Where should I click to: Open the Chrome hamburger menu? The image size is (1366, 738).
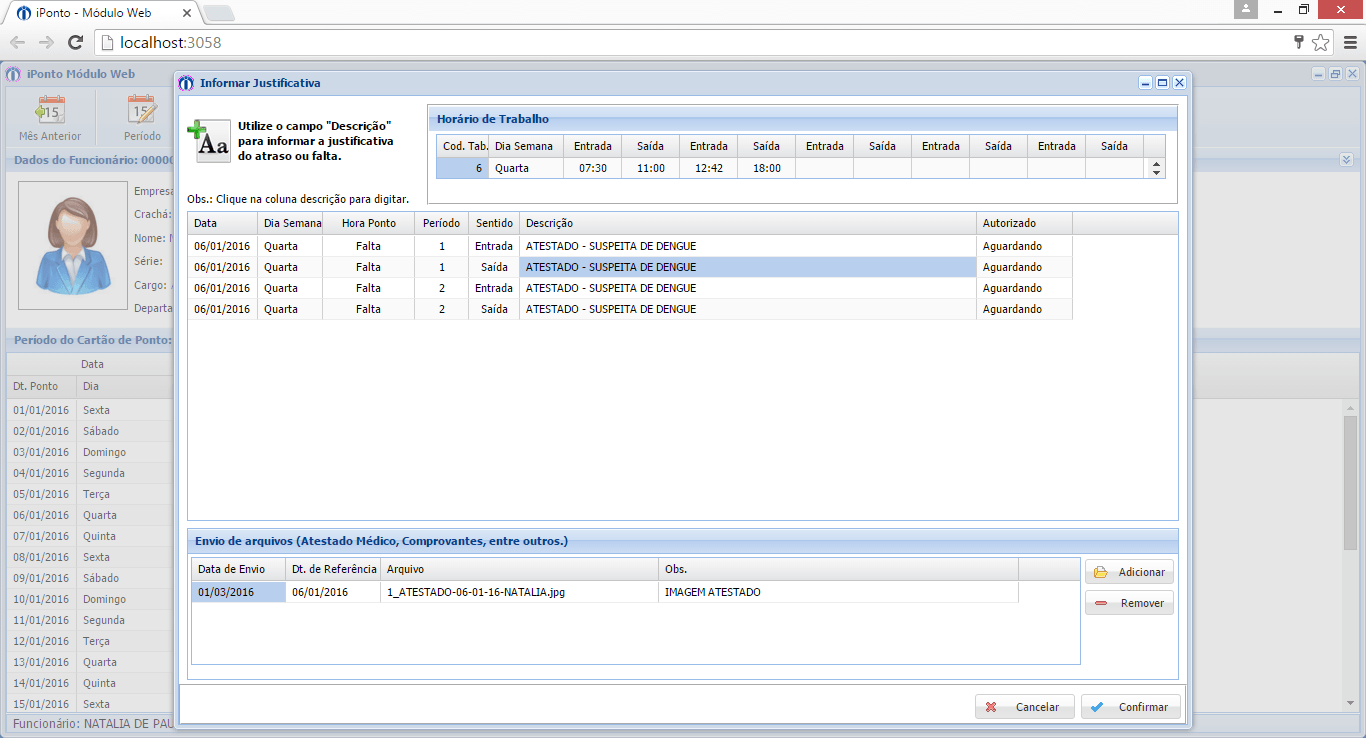(1350, 43)
